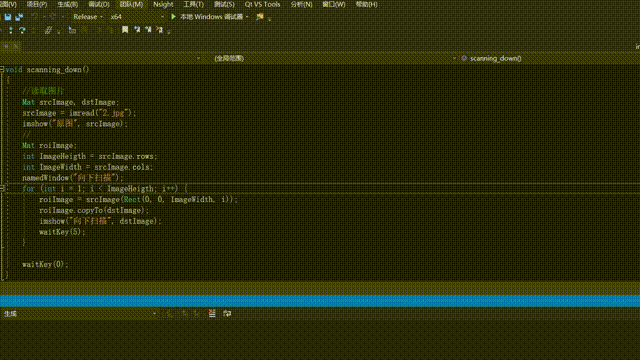The width and height of the screenshot is (640, 360).
Task: Click the namedWindow call line
Action: coord(73,178)
